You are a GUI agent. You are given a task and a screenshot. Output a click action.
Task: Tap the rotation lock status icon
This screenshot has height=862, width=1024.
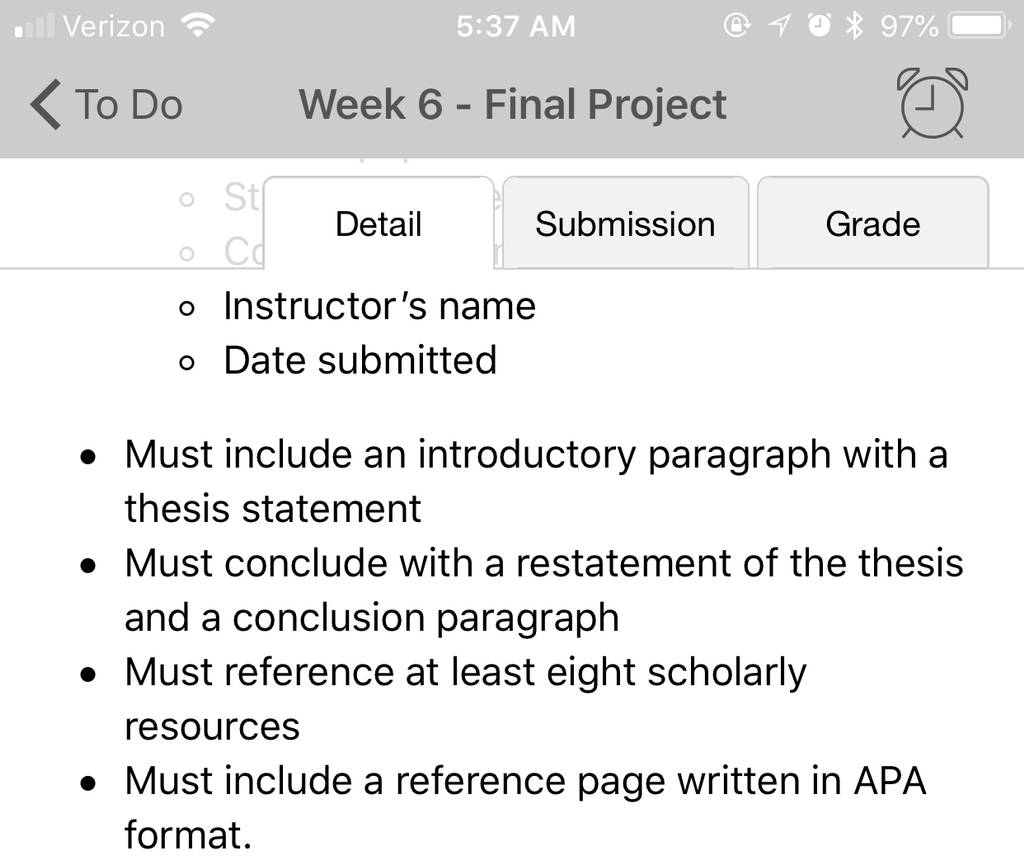pyautogui.click(x=737, y=25)
